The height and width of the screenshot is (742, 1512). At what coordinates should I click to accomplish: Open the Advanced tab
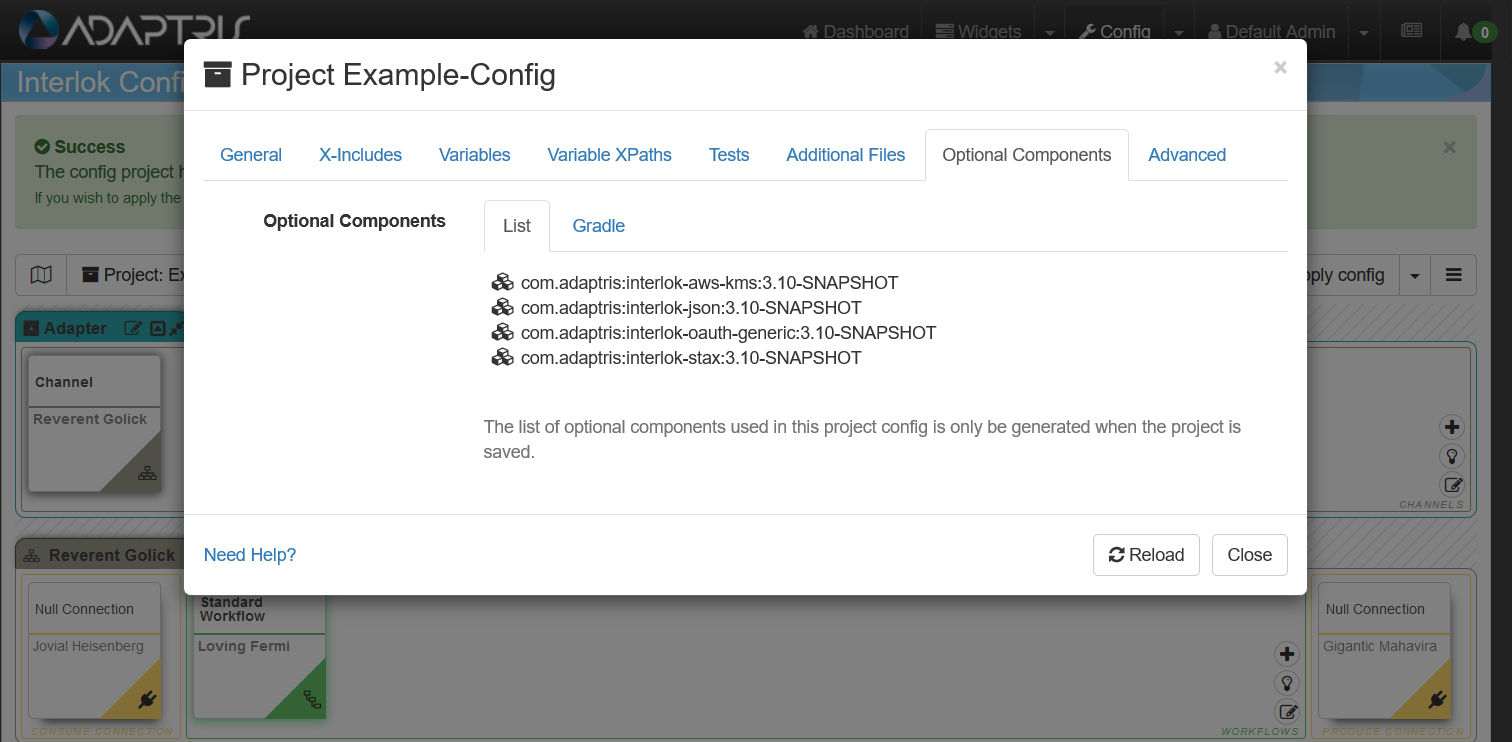pos(1187,155)
